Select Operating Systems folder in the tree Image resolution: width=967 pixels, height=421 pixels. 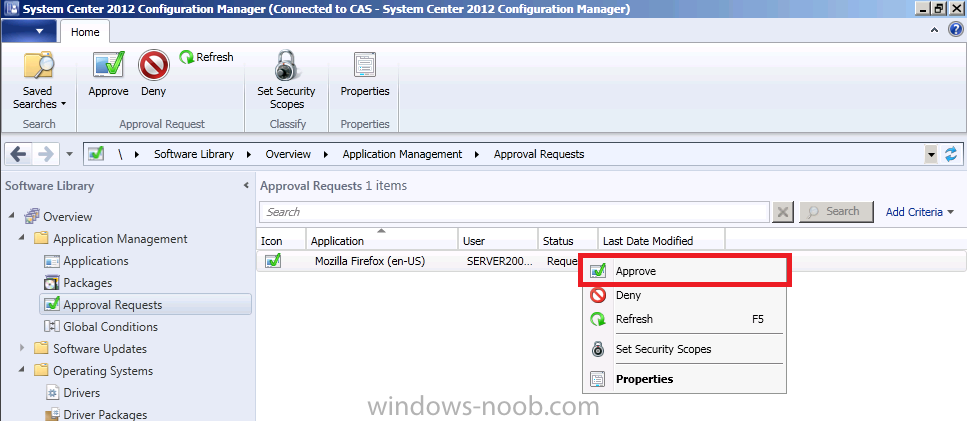click(x=94, y=370)
